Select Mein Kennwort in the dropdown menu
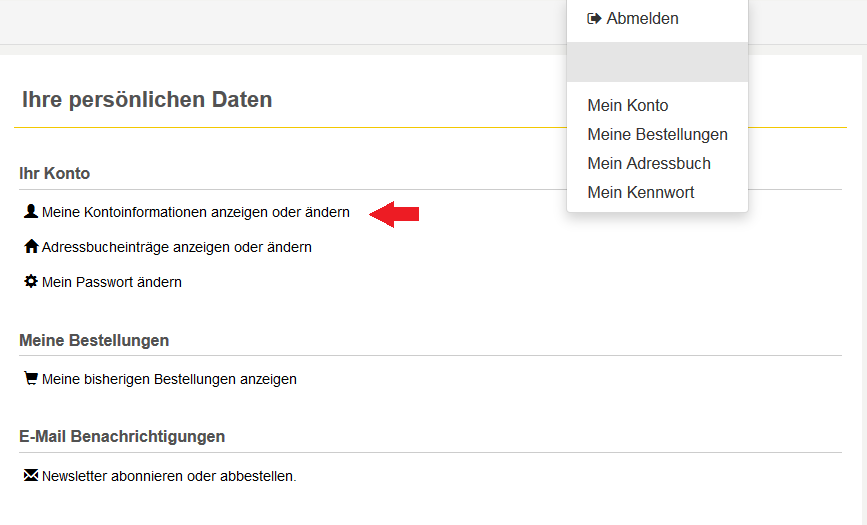The height and width of the screenshot is (525, 867). (x=641, y=193)
